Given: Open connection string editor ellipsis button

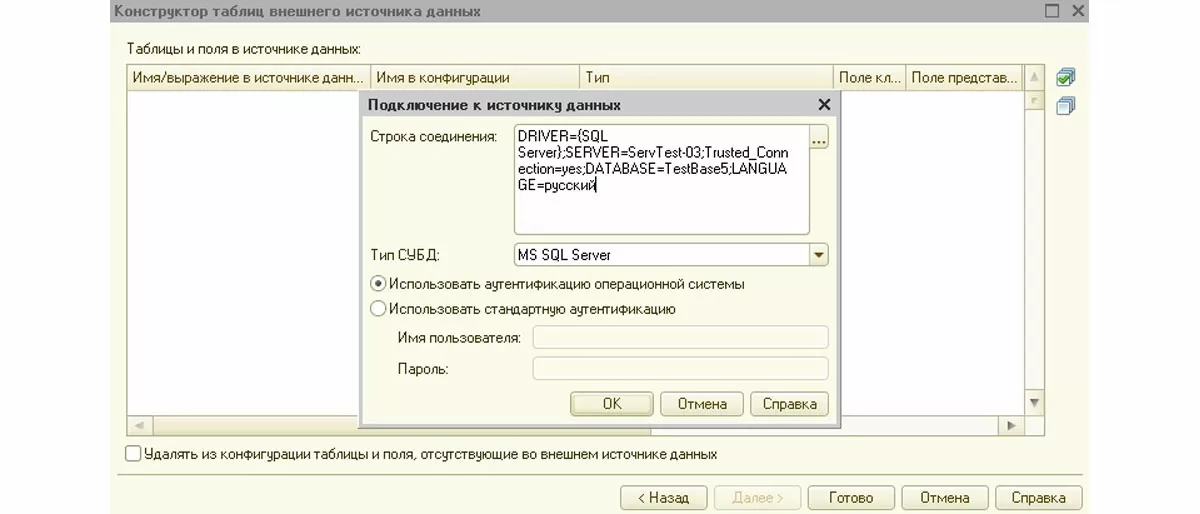Looking at the screenshot, I should [x=819, y=139].
